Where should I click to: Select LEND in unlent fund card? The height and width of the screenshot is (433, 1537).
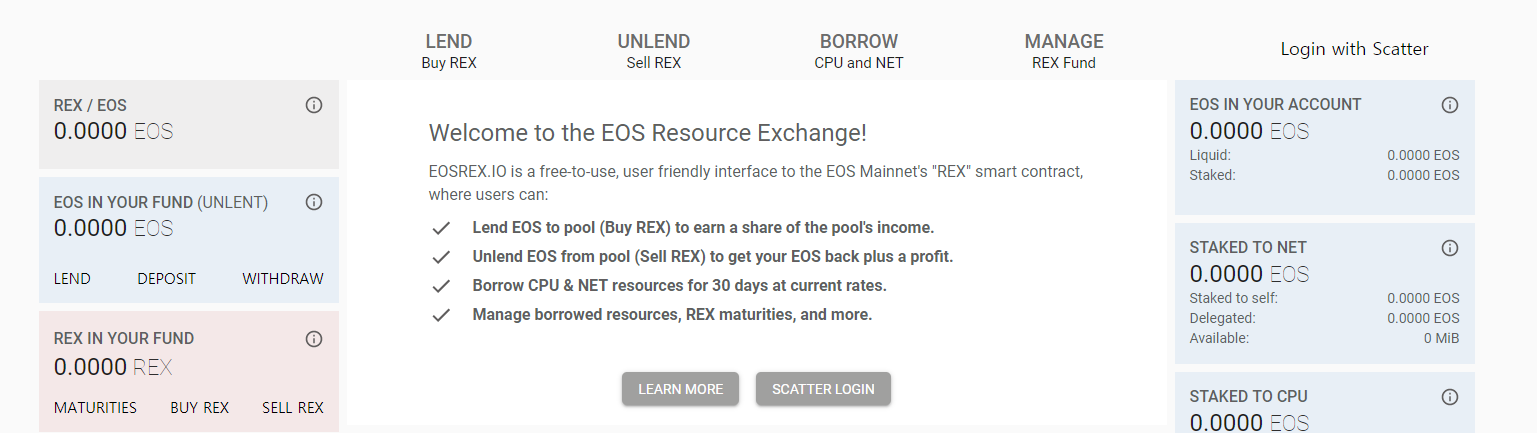click(x=72, y=279)
